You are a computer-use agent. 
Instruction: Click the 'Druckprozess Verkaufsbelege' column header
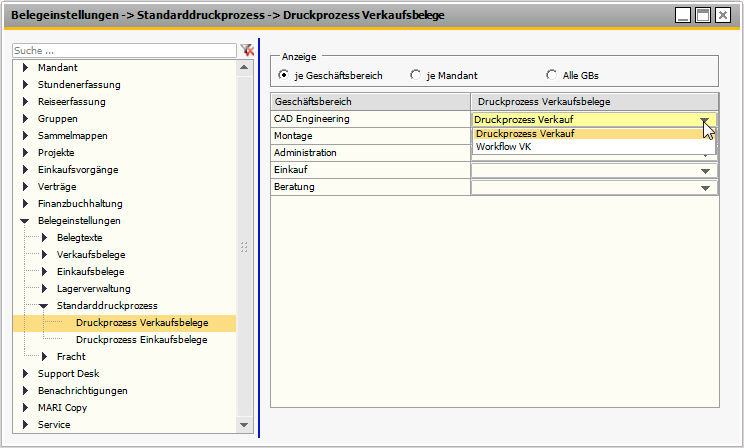click(x=594, y=102)
